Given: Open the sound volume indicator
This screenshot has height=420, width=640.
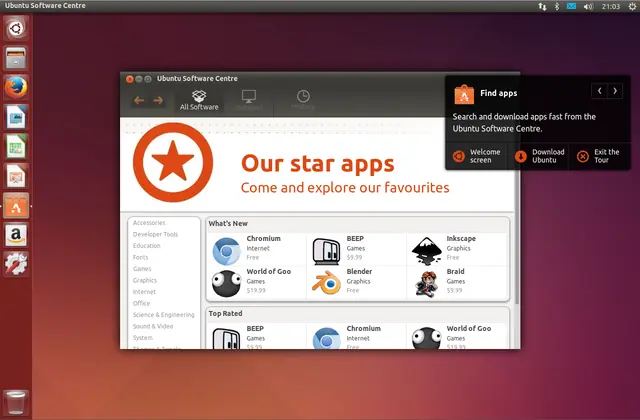Looking at the screenshot, I should click(588, 6).
